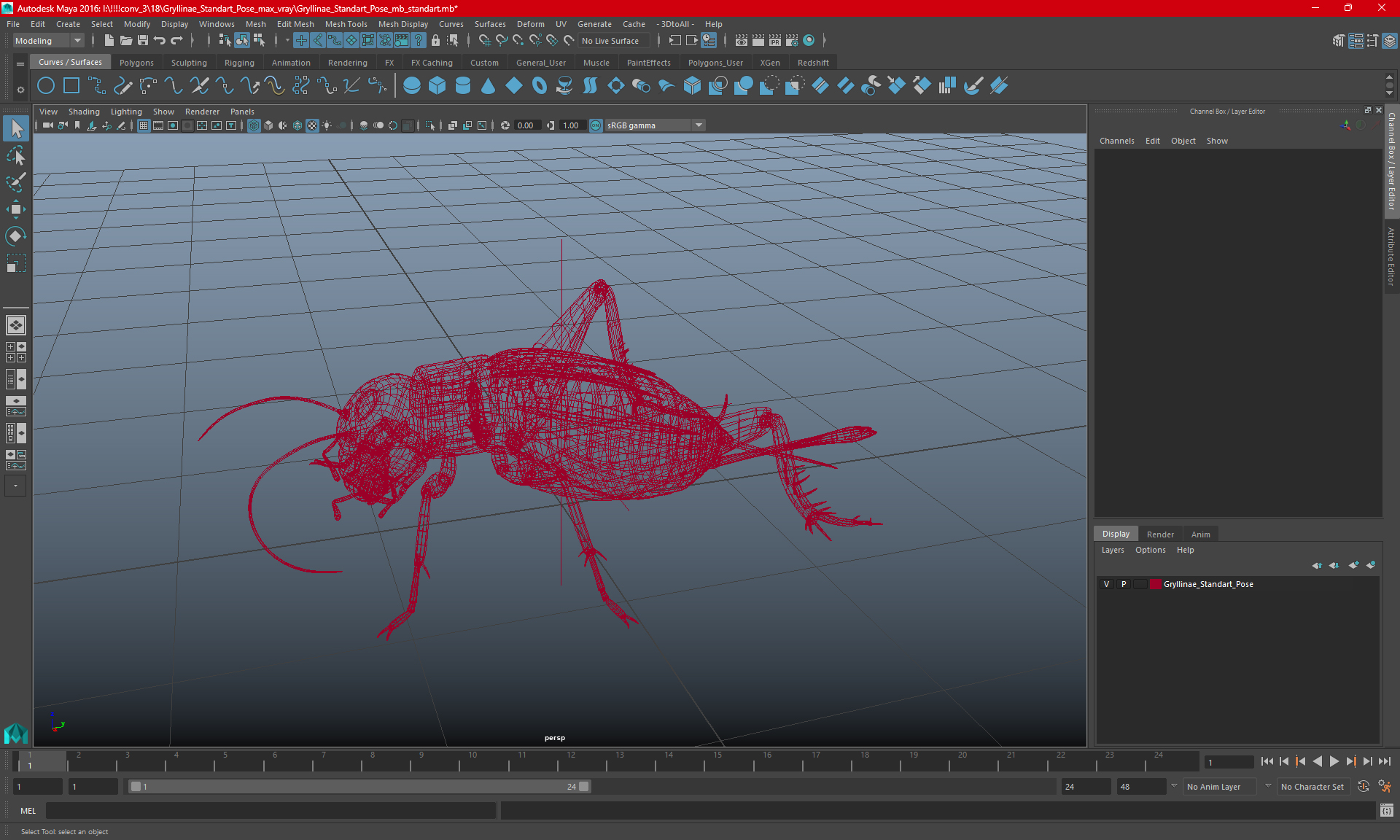Toggle the auto keyframe button
This screenshot has height=840, width=1400.
pos(1363,787)
